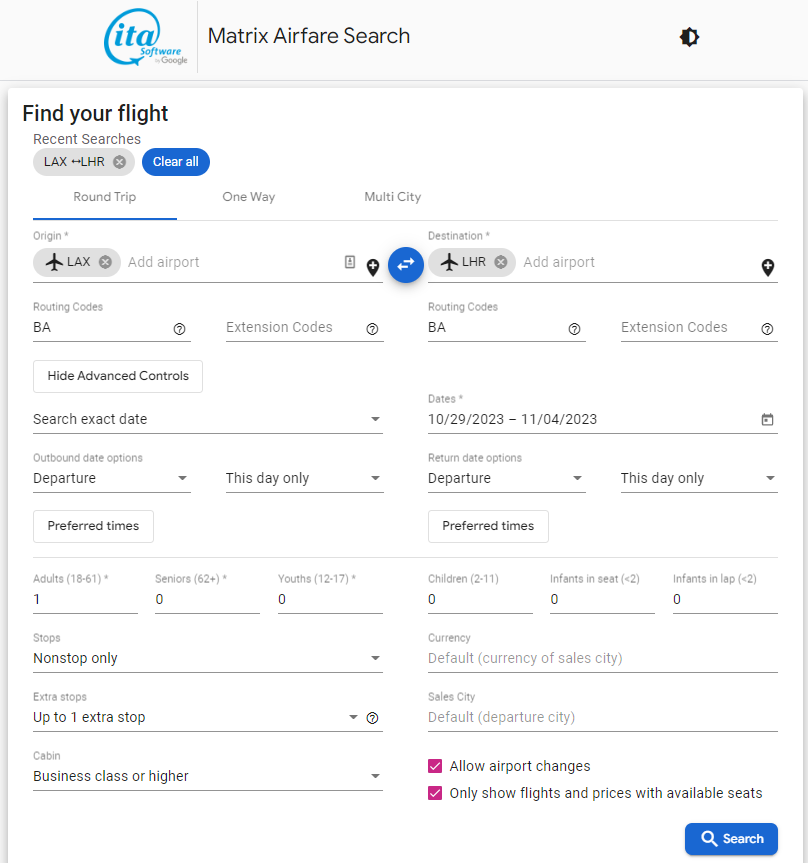This screenshot has width=808, height=863.
Task: Click the Clear all button
Action: pyautogui.click(x=176, y=162)
